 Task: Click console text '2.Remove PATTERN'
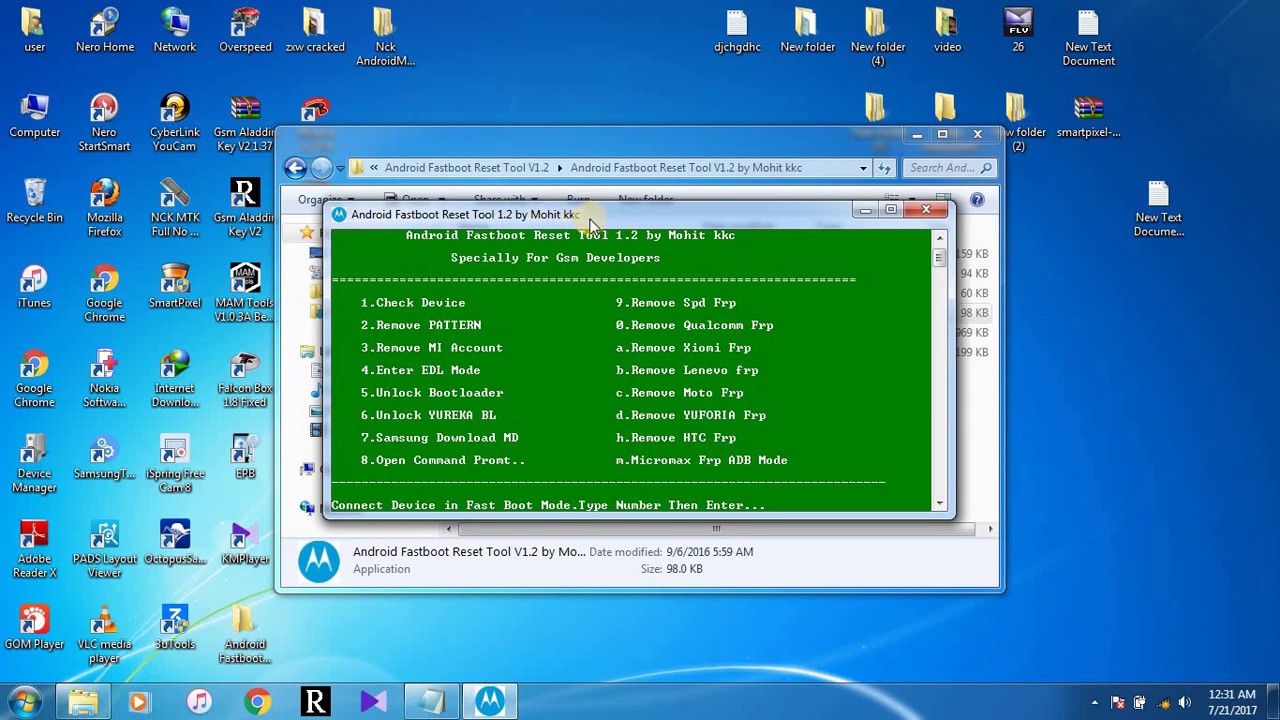tap(421, 325)
